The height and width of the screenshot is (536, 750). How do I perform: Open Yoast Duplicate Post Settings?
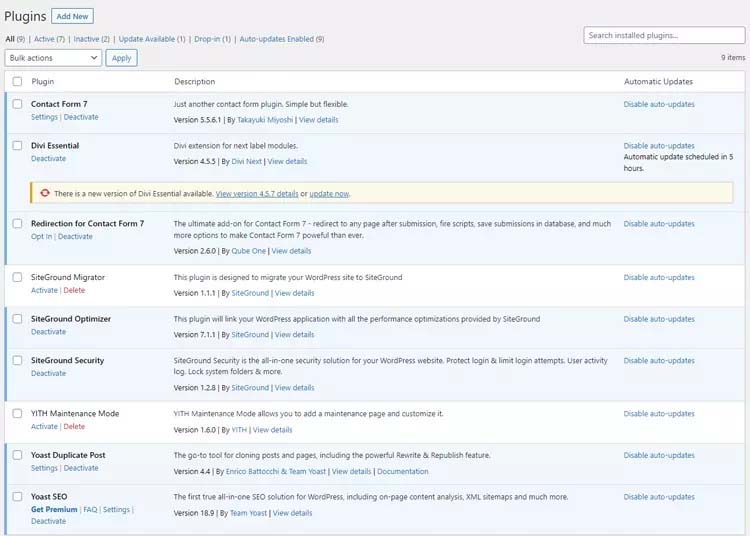(44, 468)
